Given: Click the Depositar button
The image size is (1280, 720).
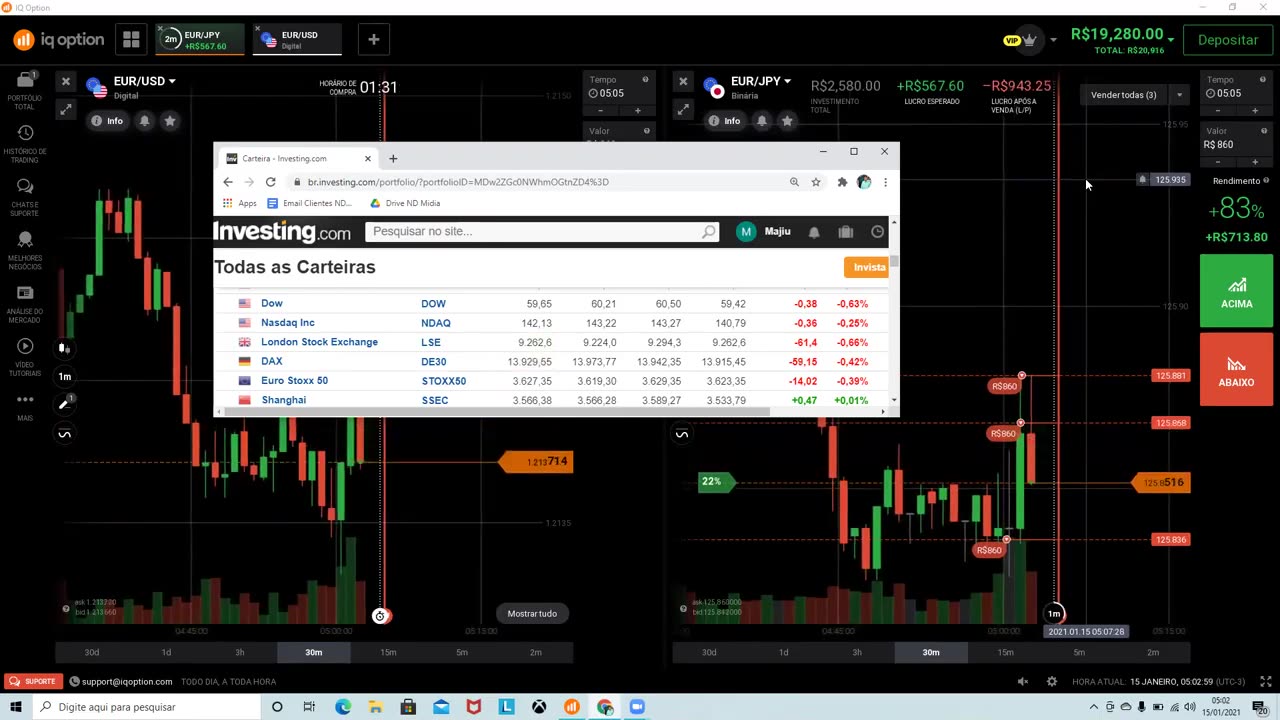Looking at the screenshot, I should [1228, 40].
